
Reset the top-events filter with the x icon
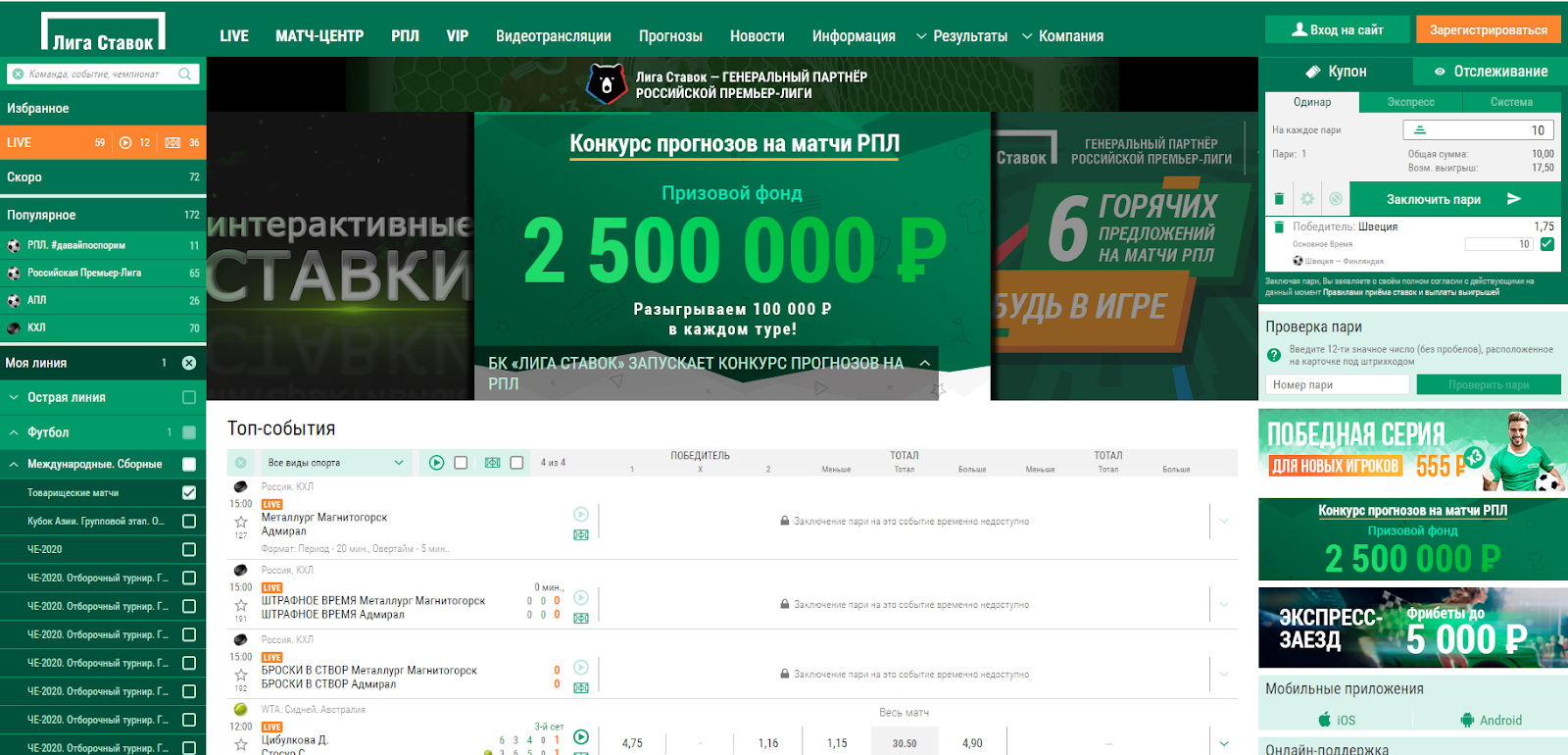241,463
